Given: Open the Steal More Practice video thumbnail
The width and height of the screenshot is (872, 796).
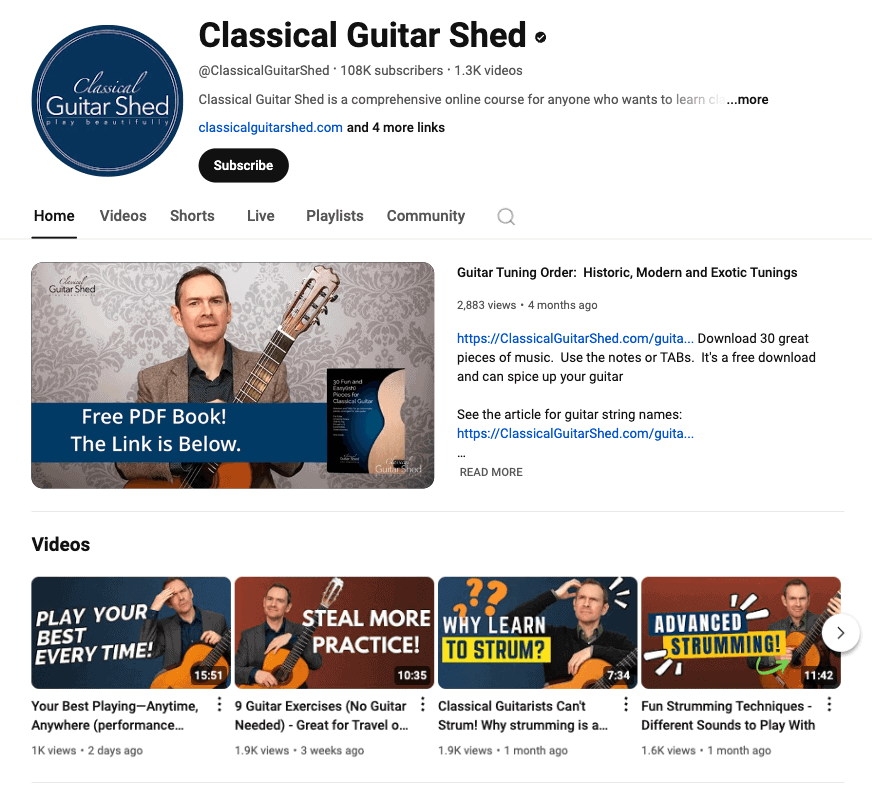Looking at the screenshot, I should [x=334, y=632].
